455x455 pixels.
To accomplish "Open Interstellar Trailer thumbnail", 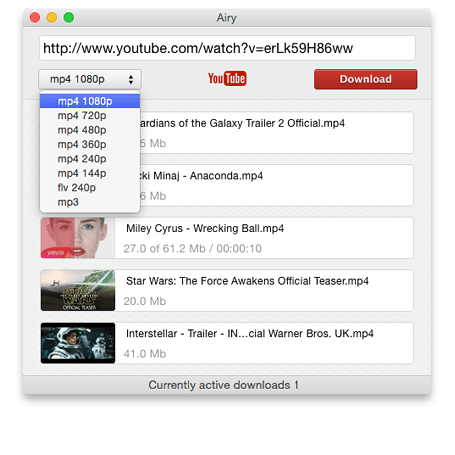I will [x=78, y=343].
